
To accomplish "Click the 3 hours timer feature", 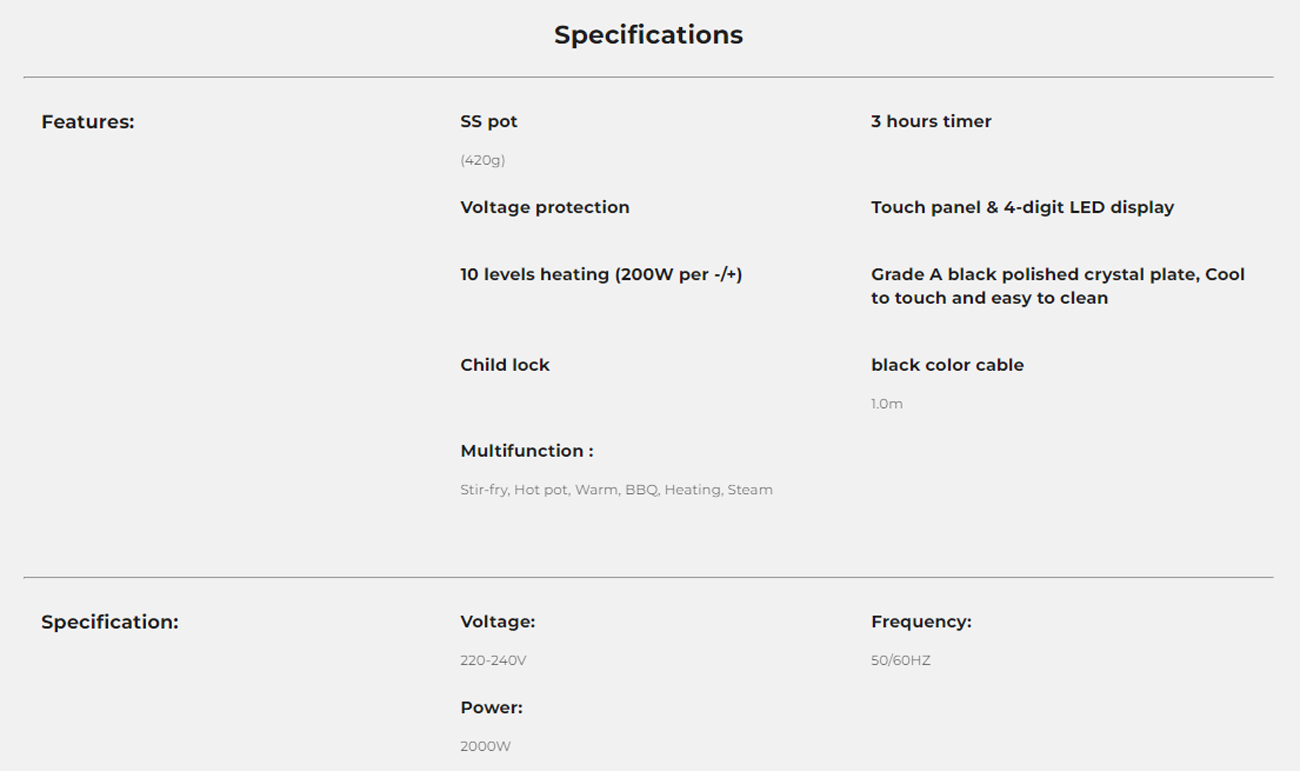I will [x=931, y=121].
